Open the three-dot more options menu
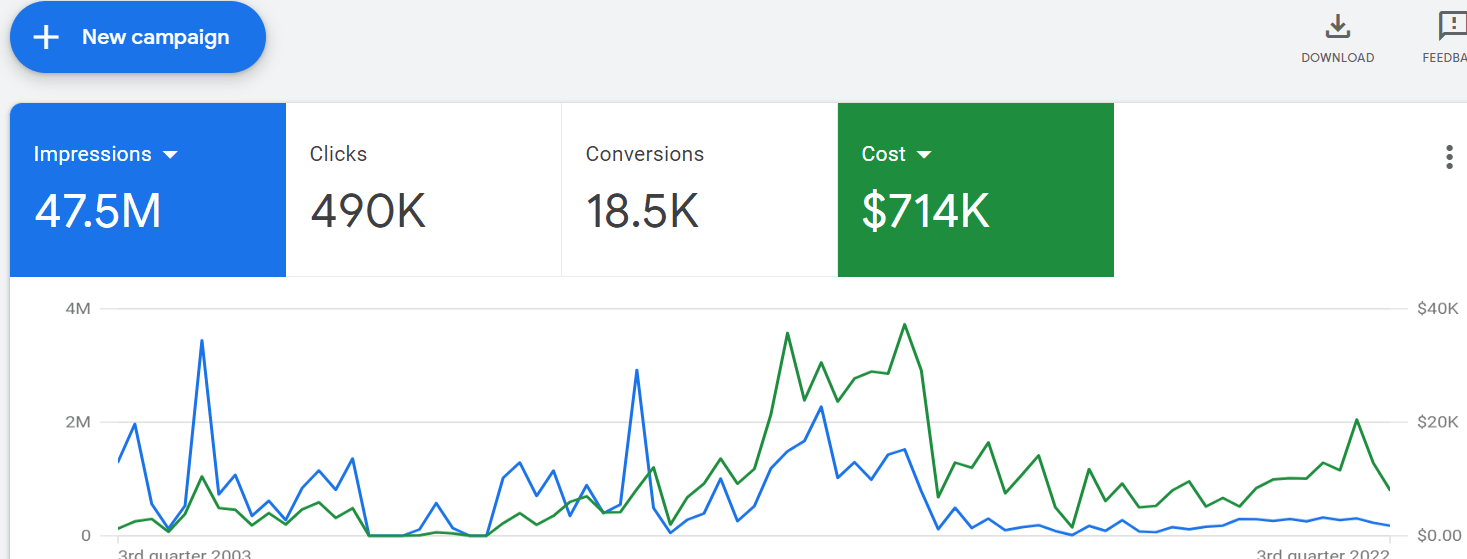 click(x=1449, y=157)
